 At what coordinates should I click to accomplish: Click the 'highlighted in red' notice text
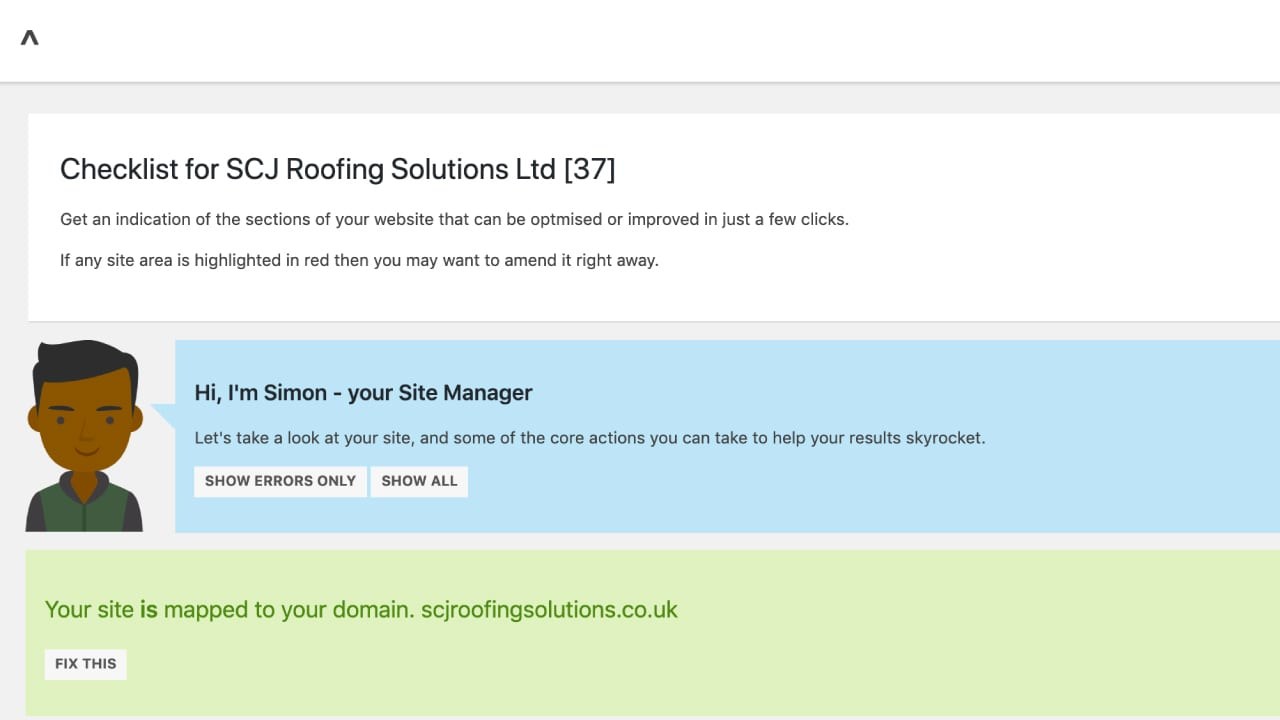pos(359,260)
